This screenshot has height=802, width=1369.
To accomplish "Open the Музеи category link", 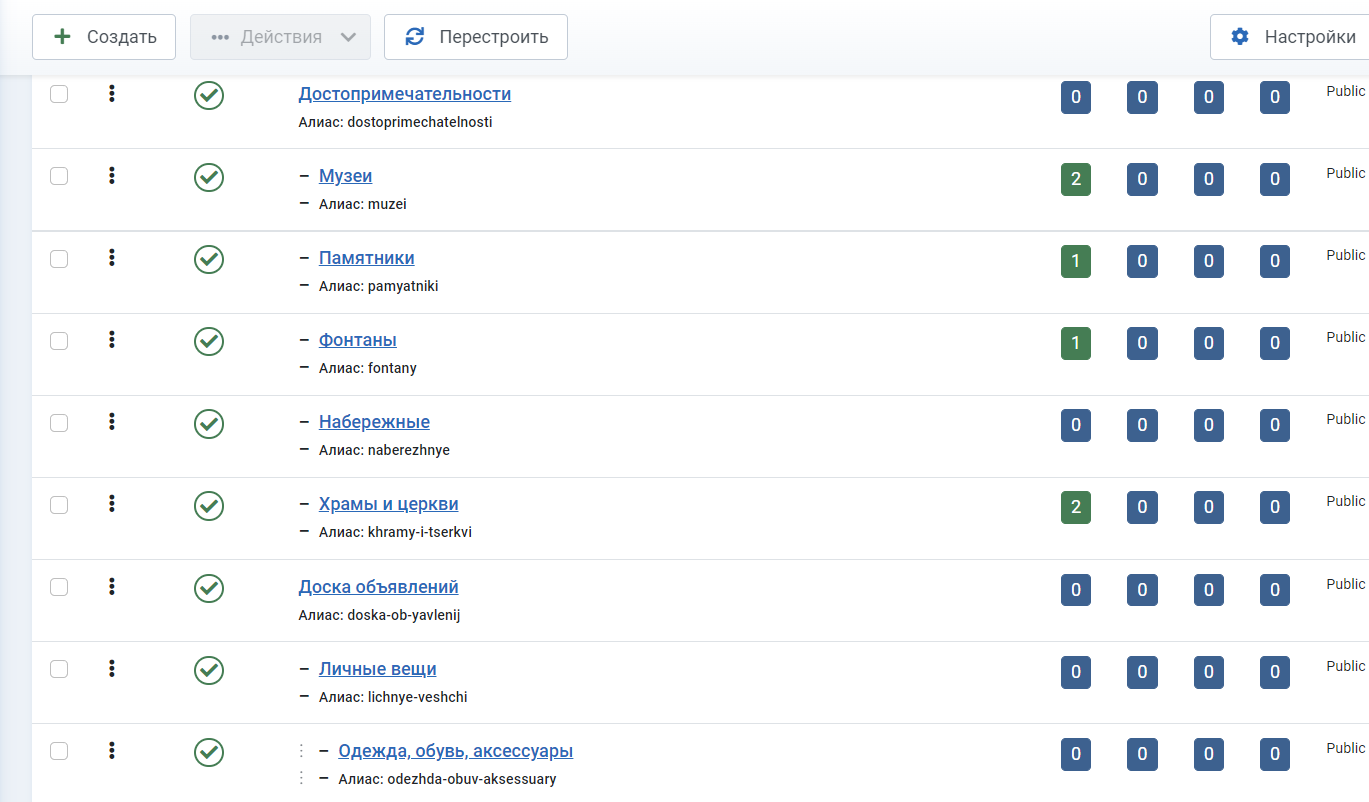I will coord(345,176).
